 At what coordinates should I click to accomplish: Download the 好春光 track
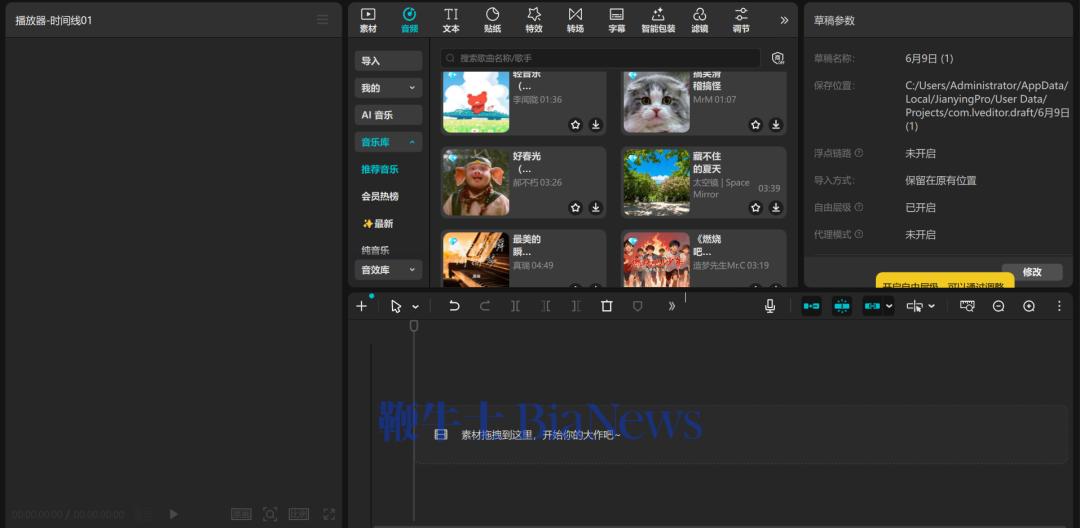[x=596, y=207]
